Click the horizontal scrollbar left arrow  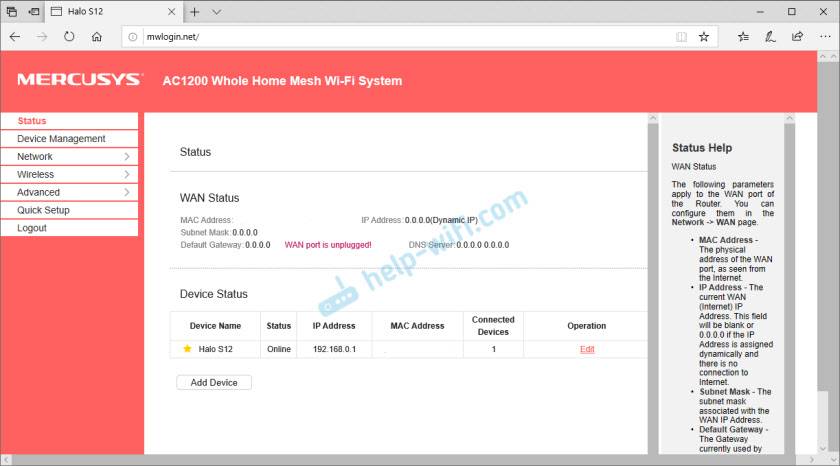(x=6, y=460)
